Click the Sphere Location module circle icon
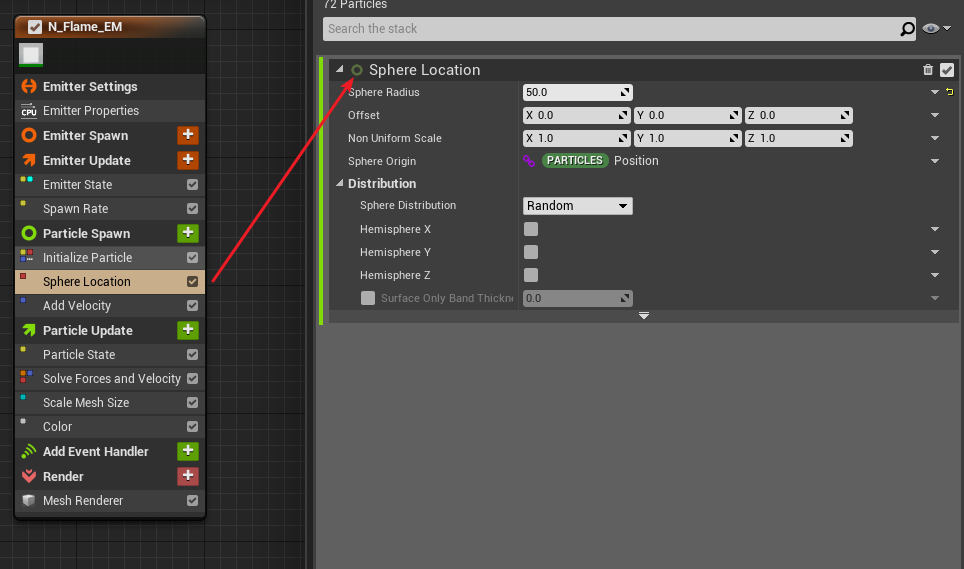Screen dimensions: 964x569 pos(357,70)
